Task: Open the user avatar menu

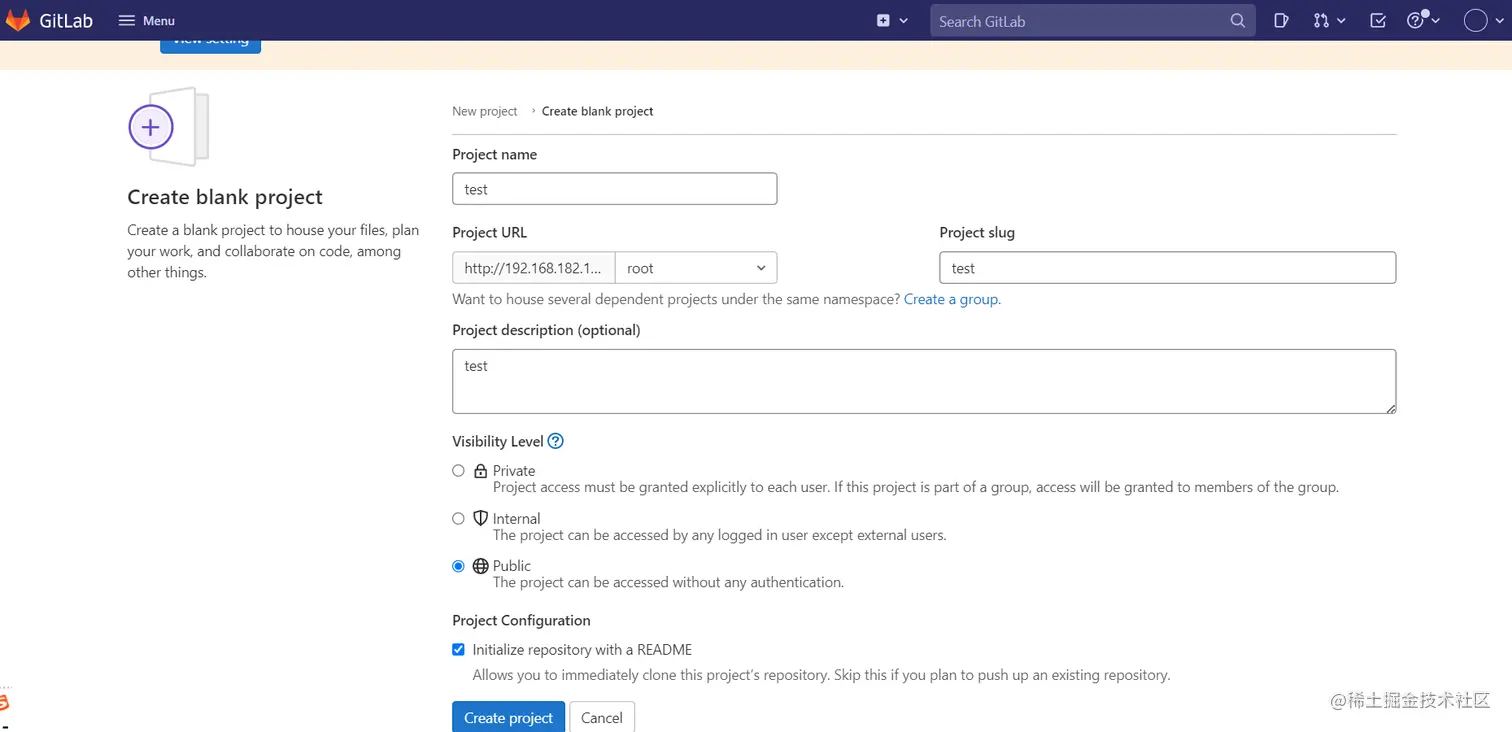Action: (1483, 20)
